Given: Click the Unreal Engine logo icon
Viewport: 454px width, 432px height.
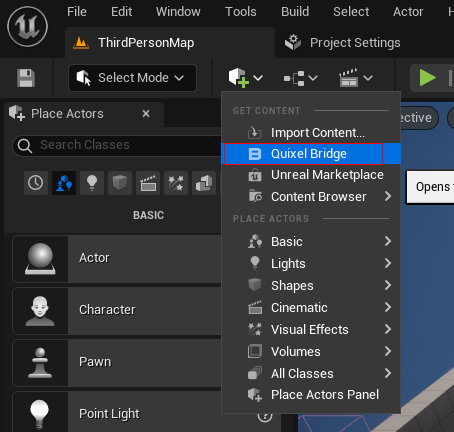Looking at the screenshot, I should tap(28, 27).
